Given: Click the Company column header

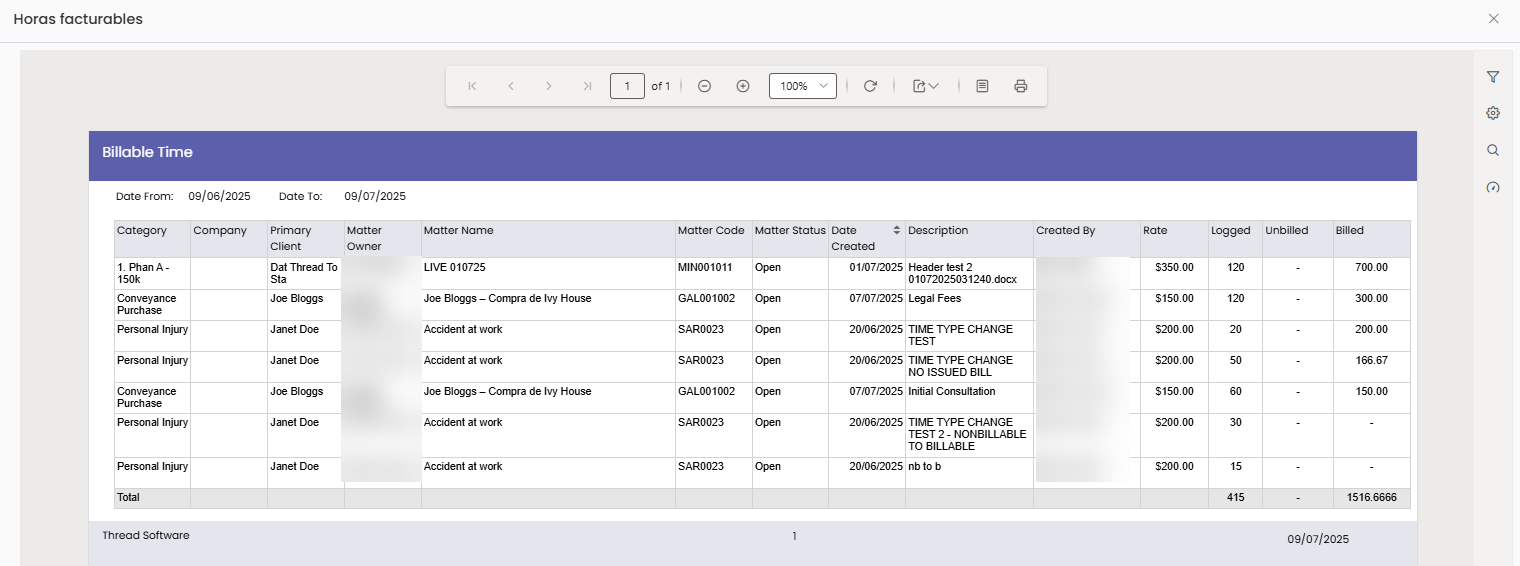Looking at the screenshot, I should click(229, 239).
